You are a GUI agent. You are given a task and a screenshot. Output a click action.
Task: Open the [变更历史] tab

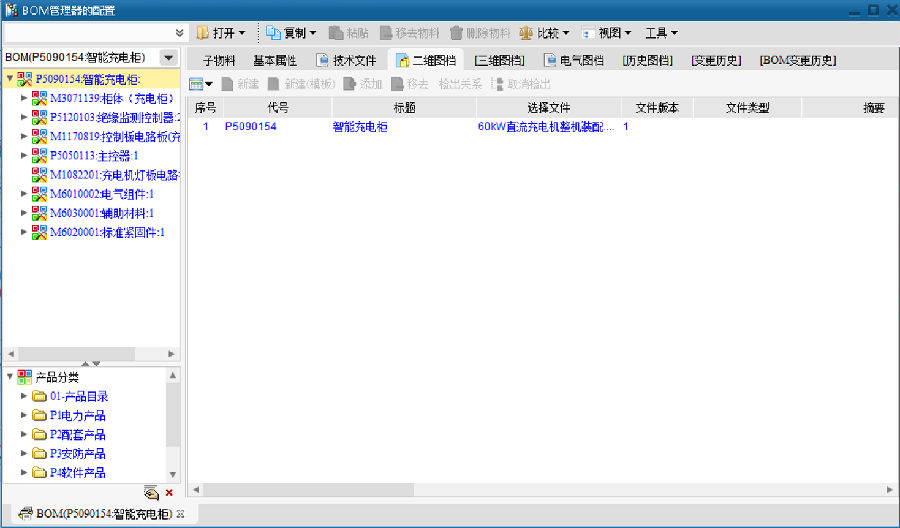point(716,60)
